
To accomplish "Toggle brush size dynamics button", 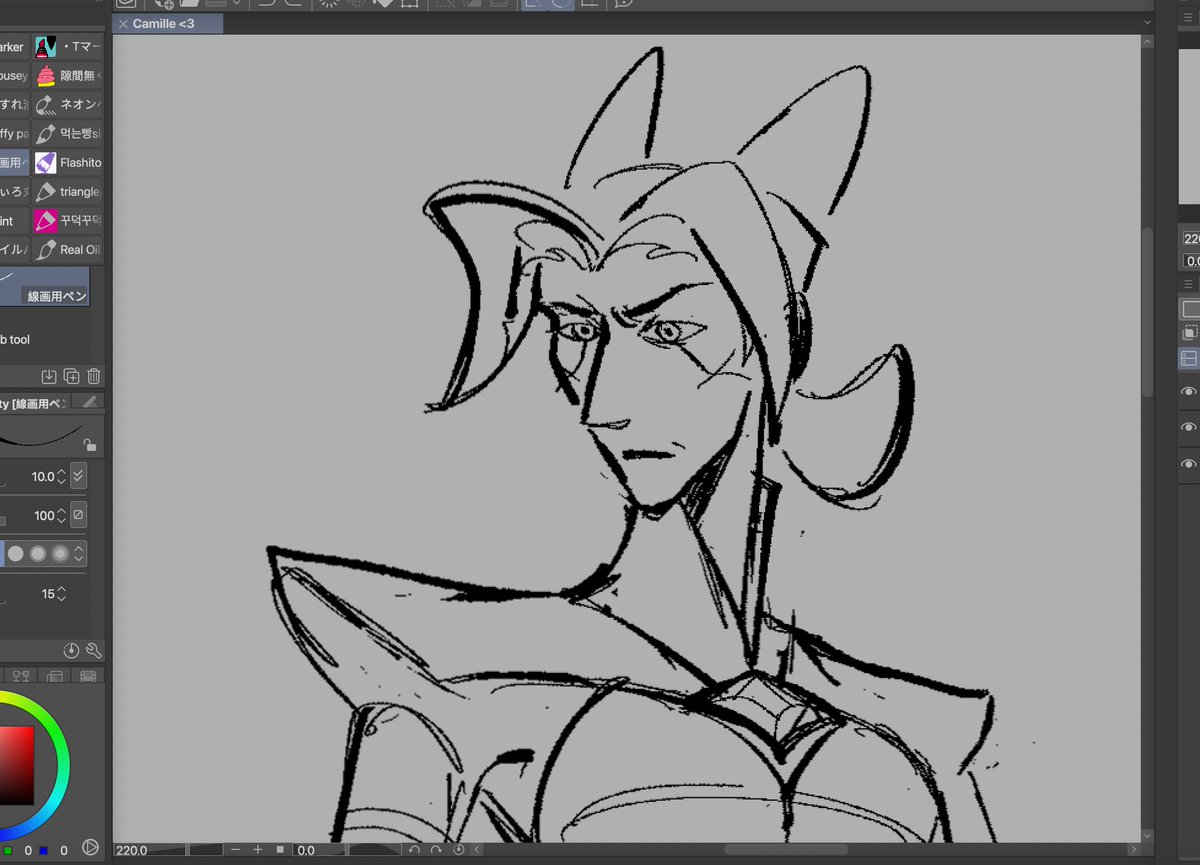I will pyautogui.click(x=79, y=476).
